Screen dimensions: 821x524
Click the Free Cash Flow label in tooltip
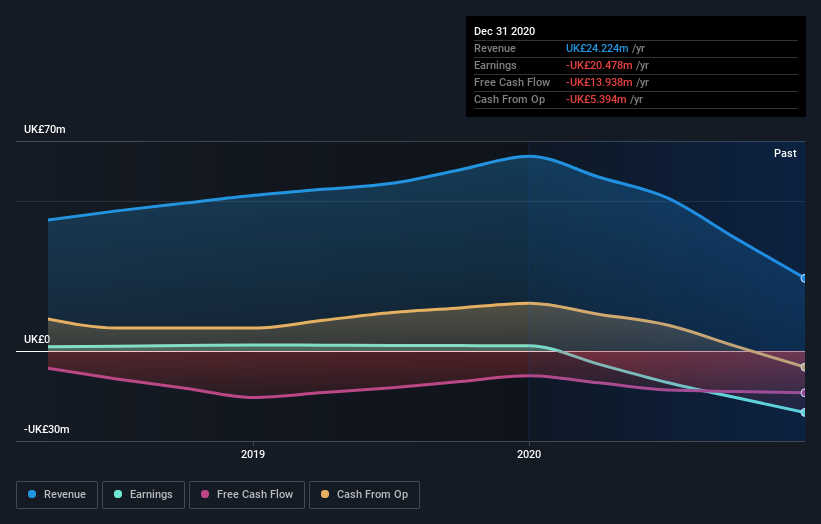point(512,82)
